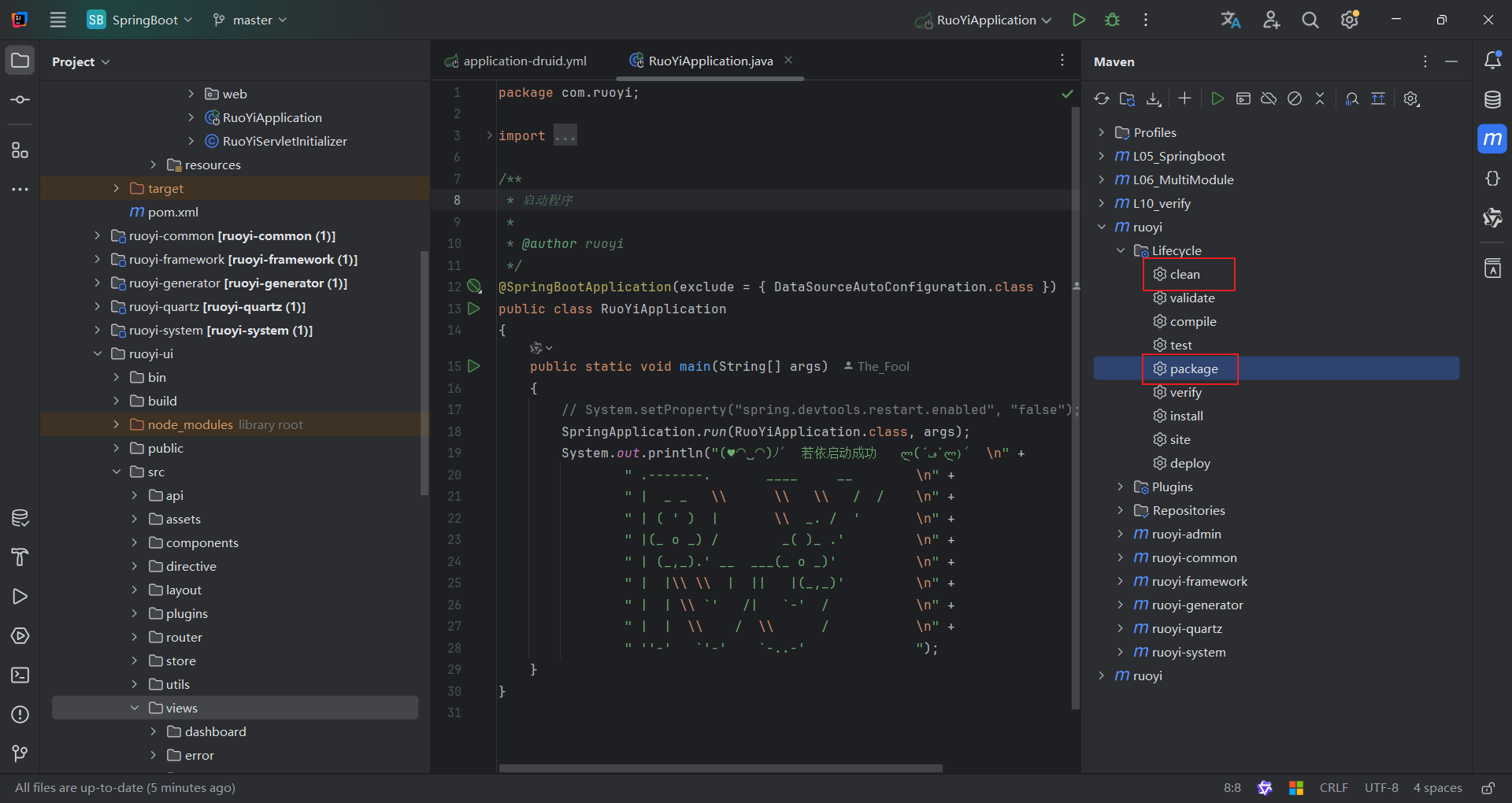Open the master branch dropdown
Viewport: 1512px width, 803px height.
[250, 20]
